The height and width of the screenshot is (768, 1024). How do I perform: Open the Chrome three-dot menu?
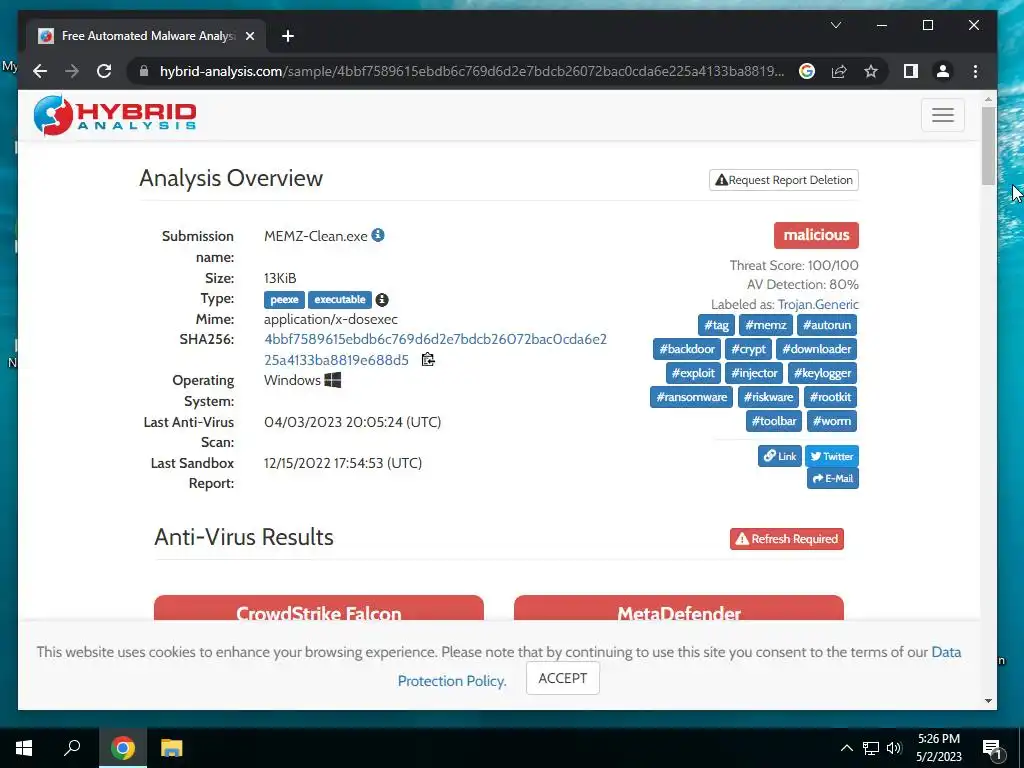point(975,71)
